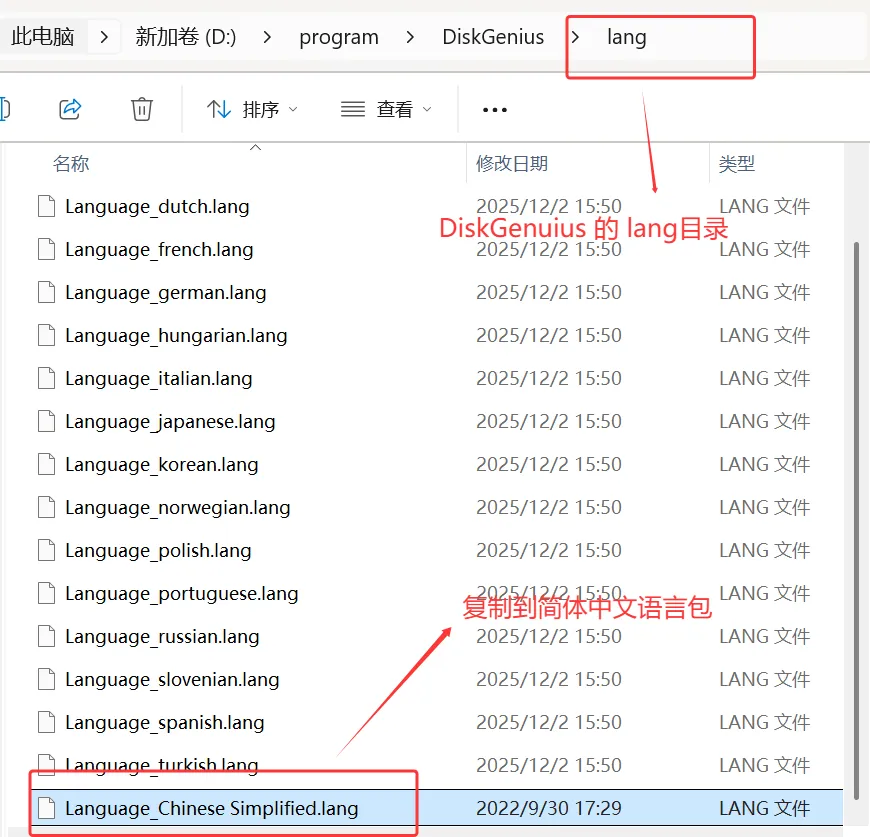The height and width of the screenshot is (837, 870).
Task: Select Language_french.lang file
Action: point(159,250)
